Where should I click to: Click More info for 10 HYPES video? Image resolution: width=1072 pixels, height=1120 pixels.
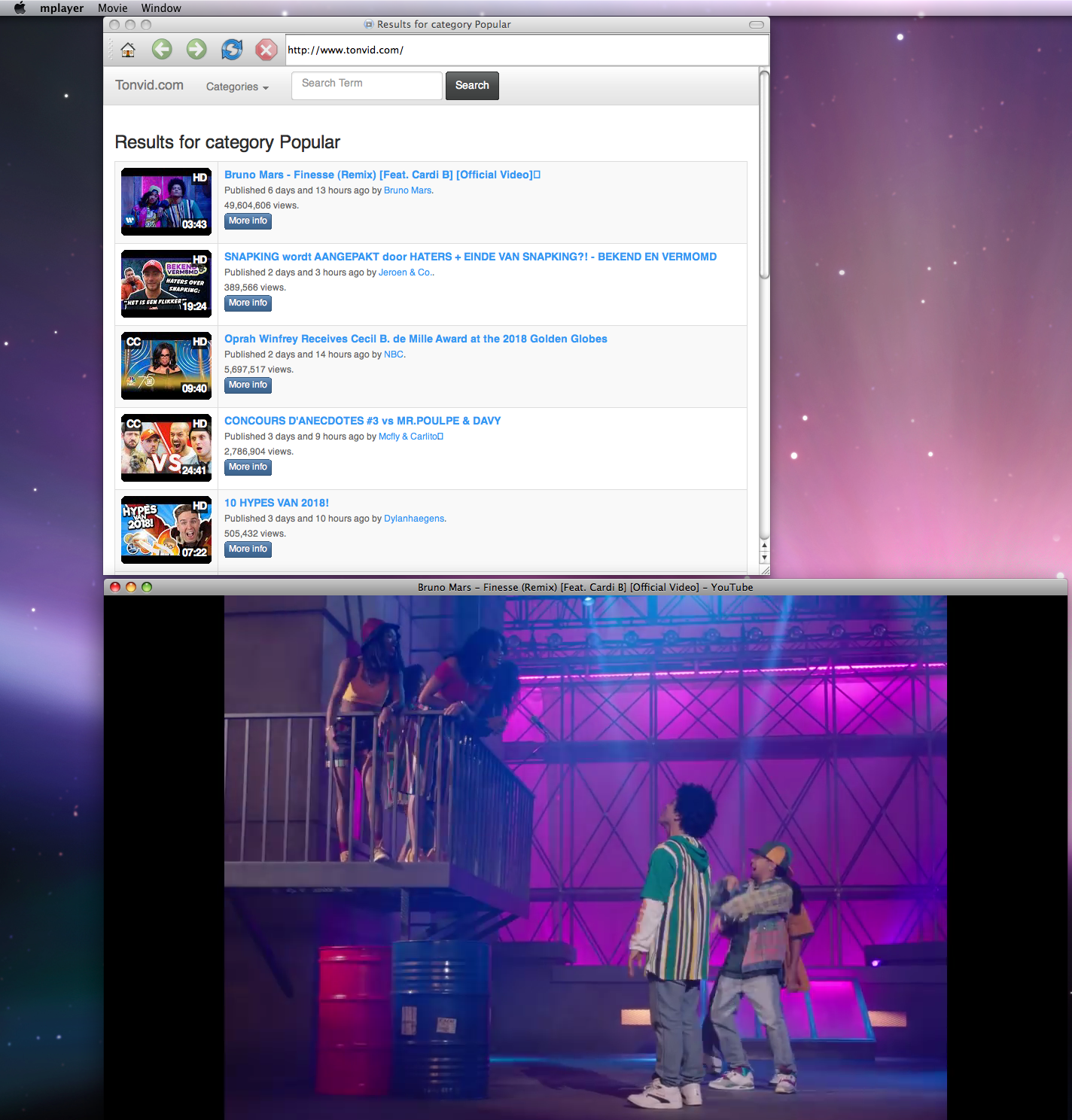(248, 549)
